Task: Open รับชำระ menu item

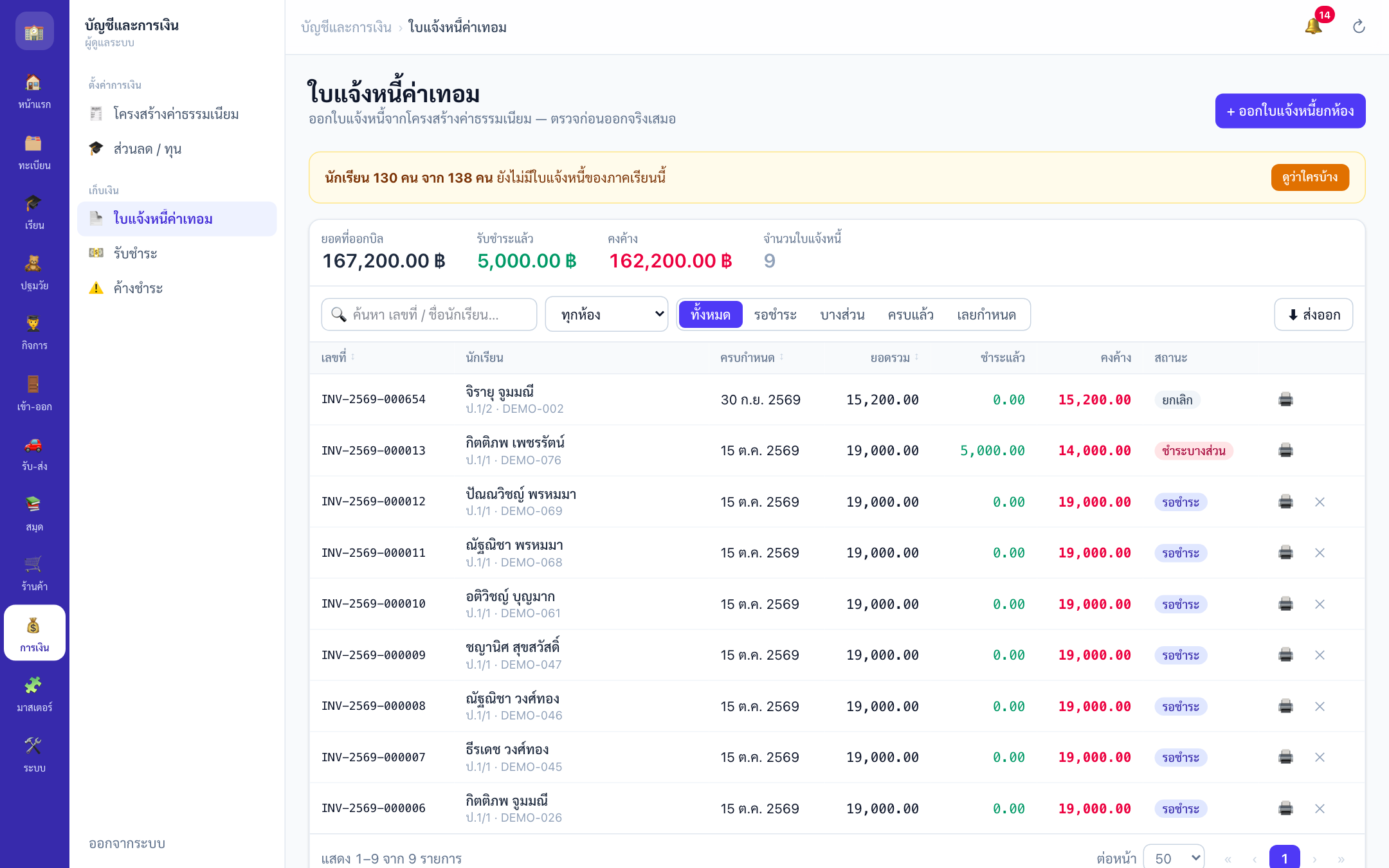Action: coord(177,253)
